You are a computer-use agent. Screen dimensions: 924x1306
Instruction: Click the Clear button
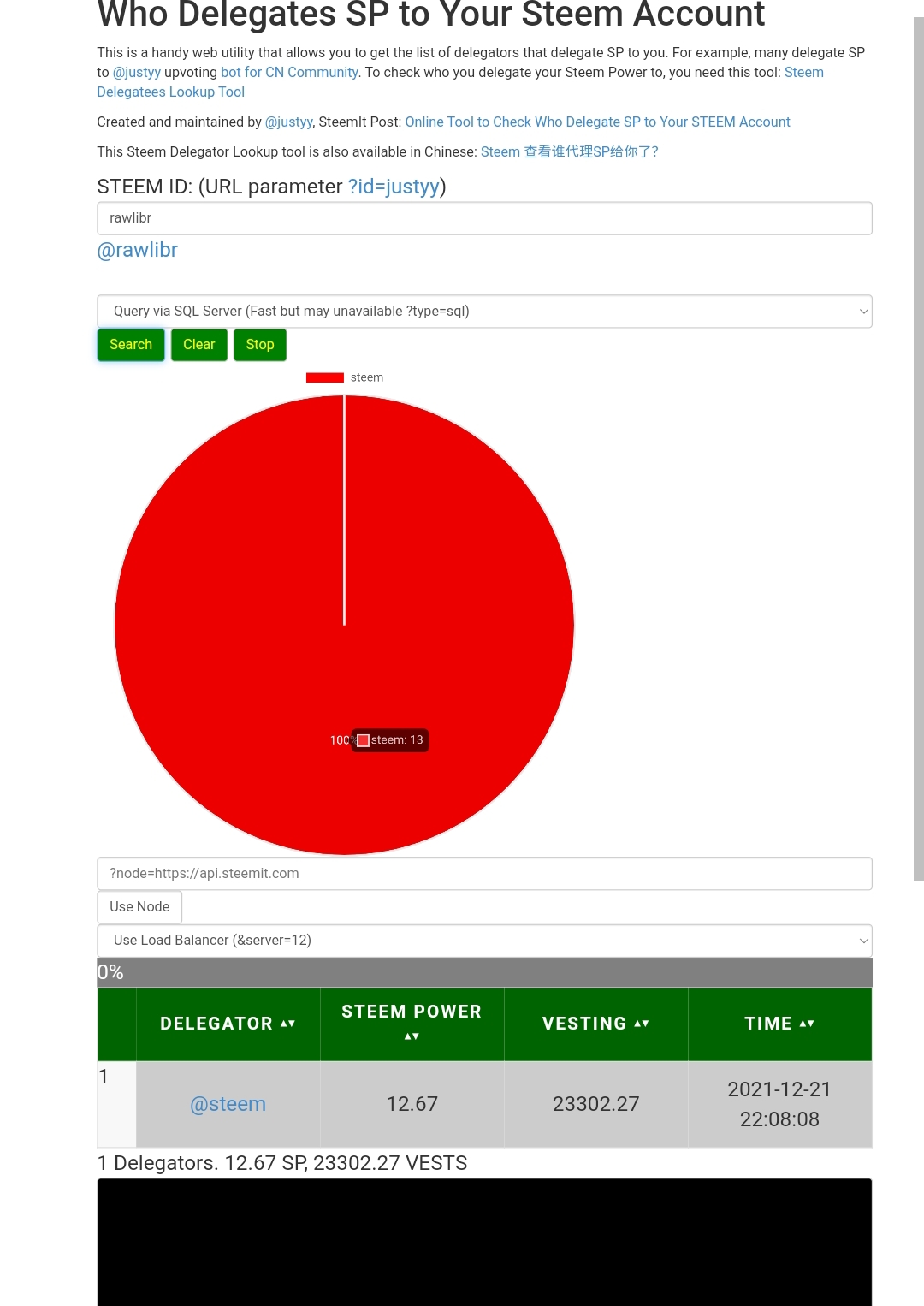click(199, 345)
